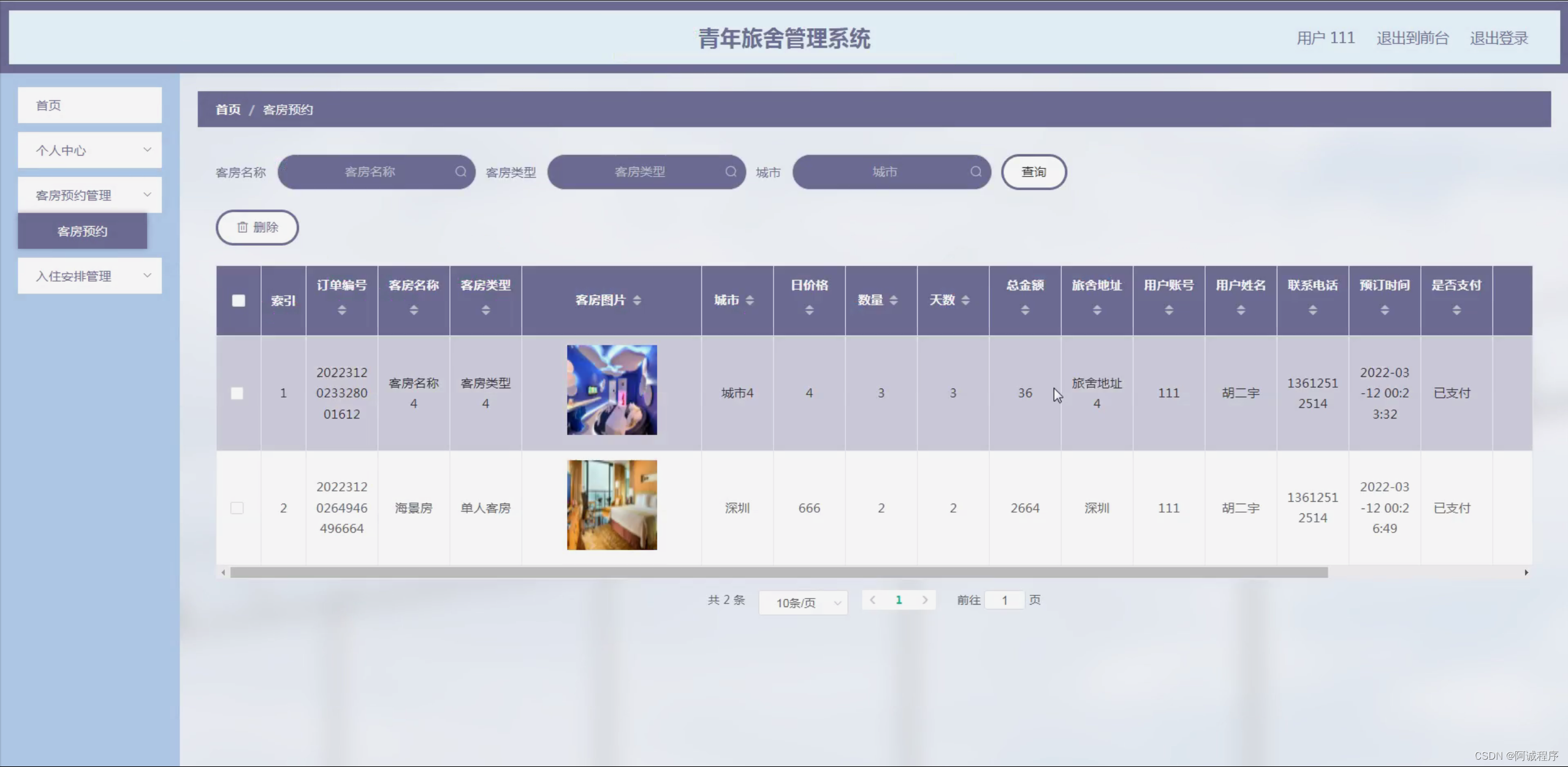Check the row 2 海景房 checkbox
The image size is (1568, 767).
[237, 508]
